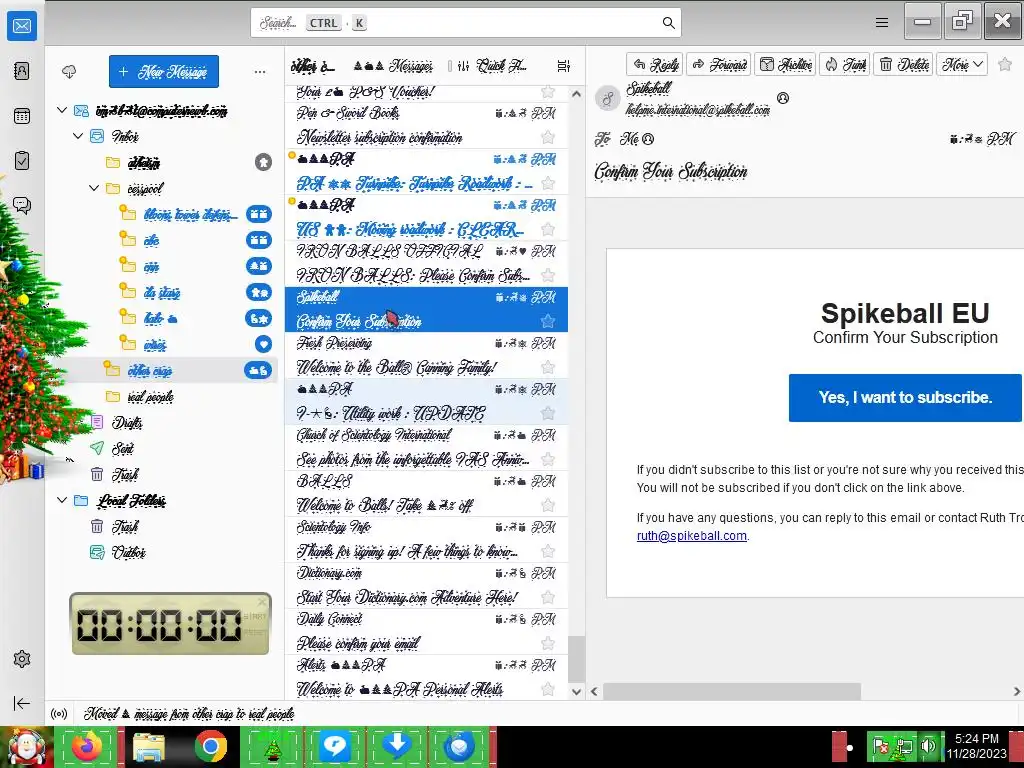
Task: Open the Church of Scientology International email
Action: pos(426,447)
